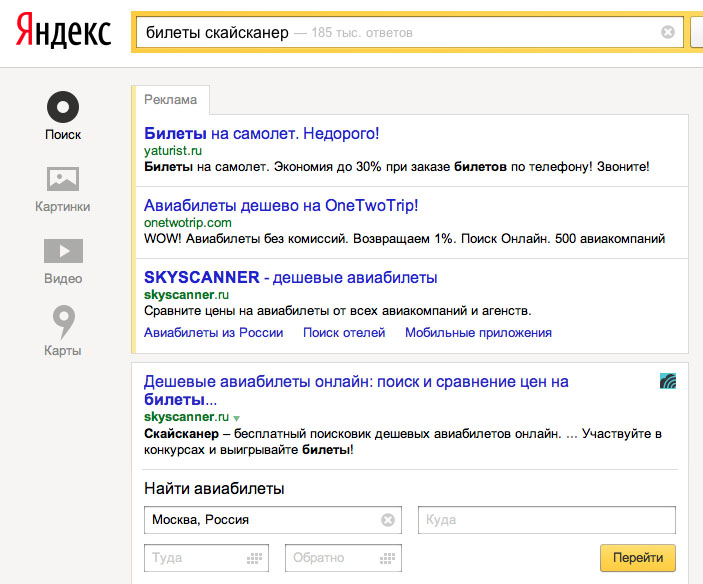703x584 pixels.
Task: Open Картинки image search icon
Action: [x=63, y=179]
